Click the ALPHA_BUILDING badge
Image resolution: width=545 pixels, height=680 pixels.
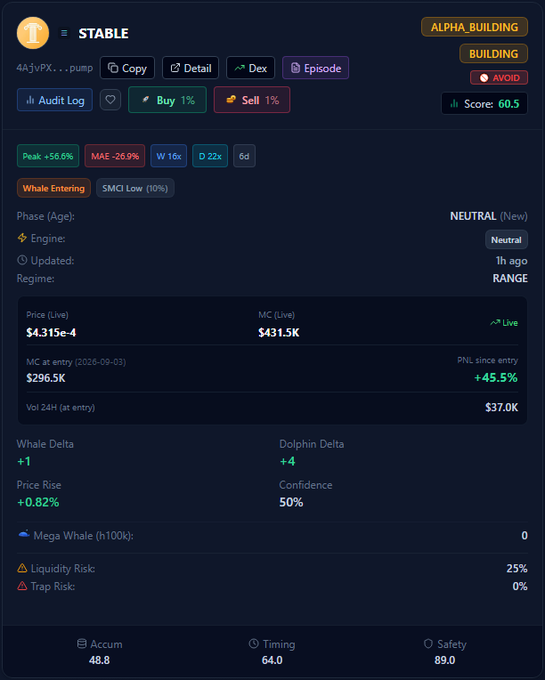474,27
